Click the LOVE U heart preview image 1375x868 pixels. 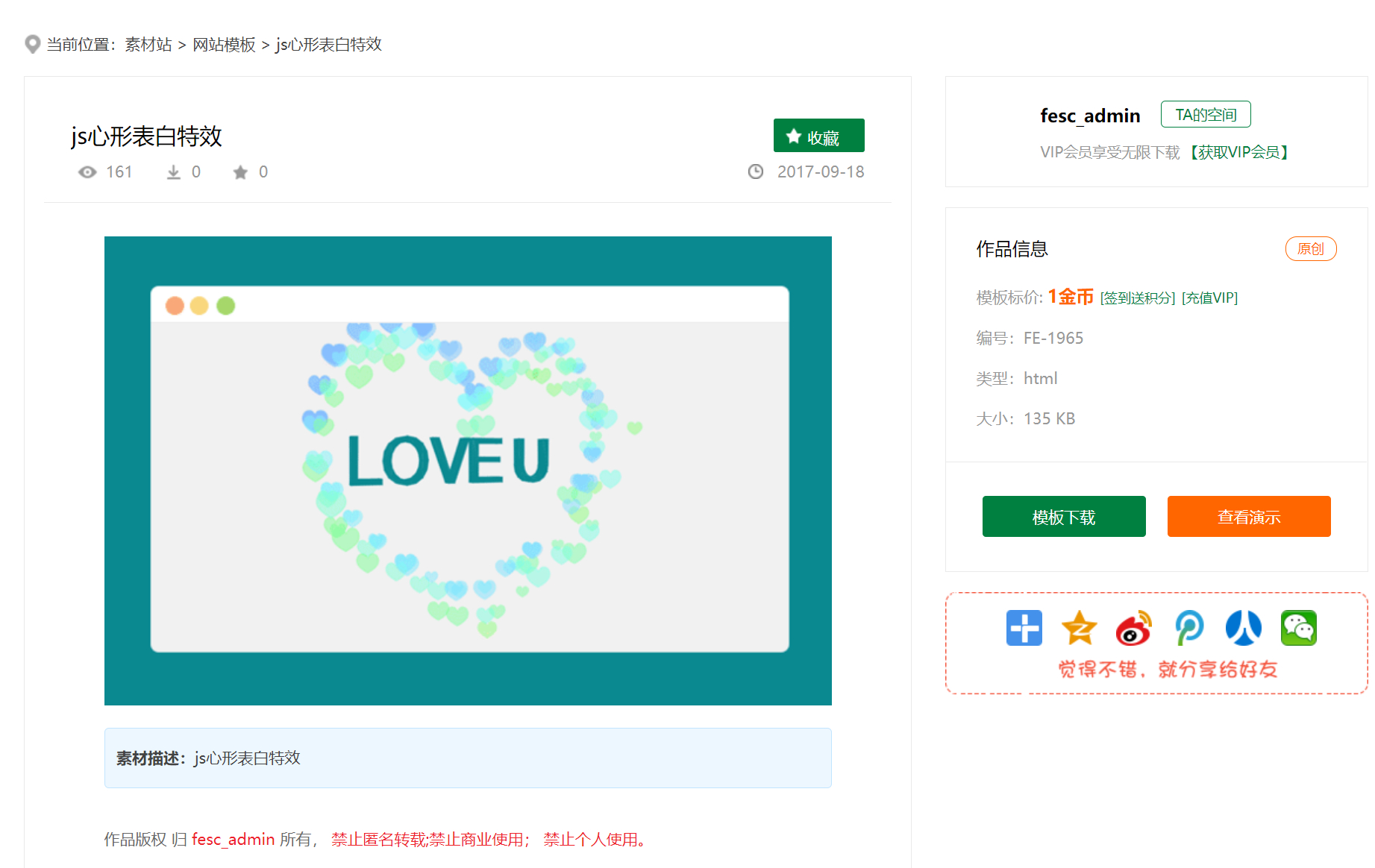(468, 471)
